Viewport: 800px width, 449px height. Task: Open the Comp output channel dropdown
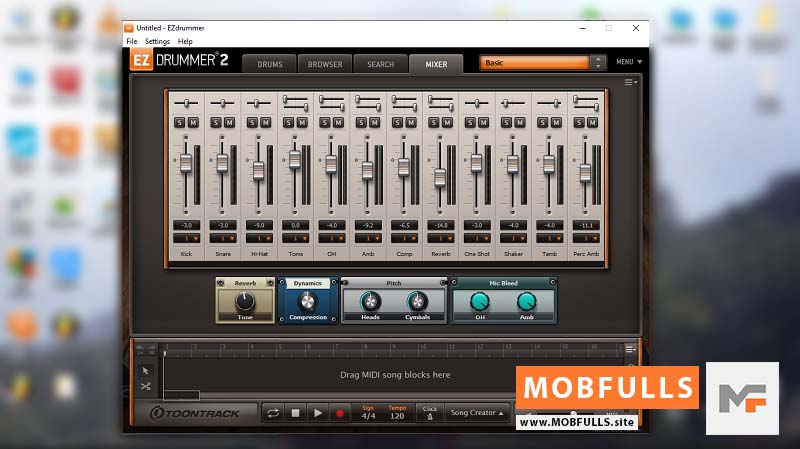pos(404,238)
